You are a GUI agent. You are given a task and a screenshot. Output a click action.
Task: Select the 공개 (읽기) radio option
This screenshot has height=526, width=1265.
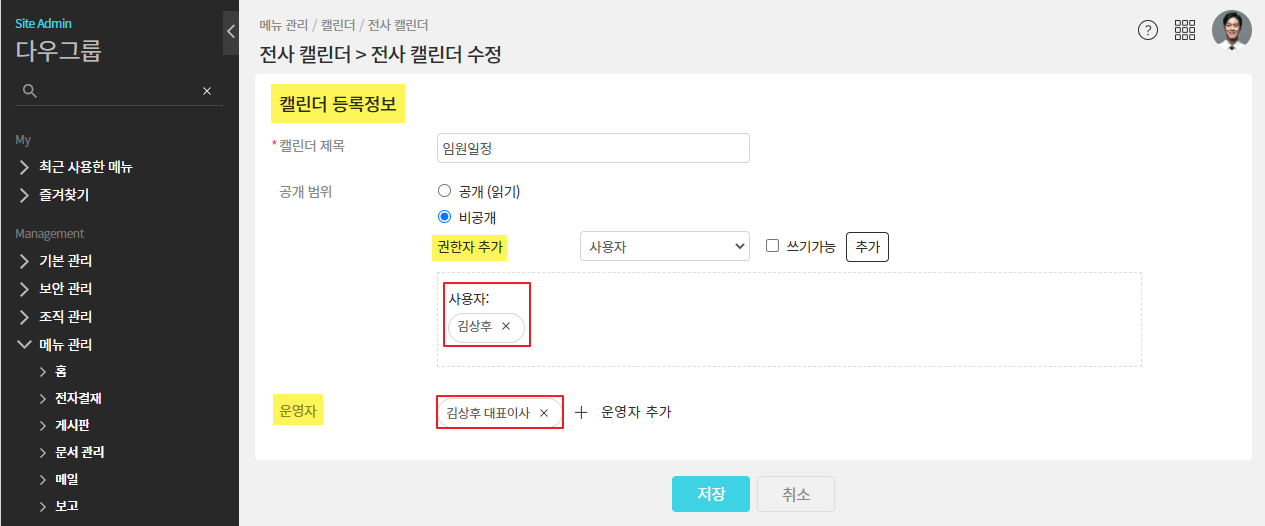pyautogui.click(x=445, y=191)
